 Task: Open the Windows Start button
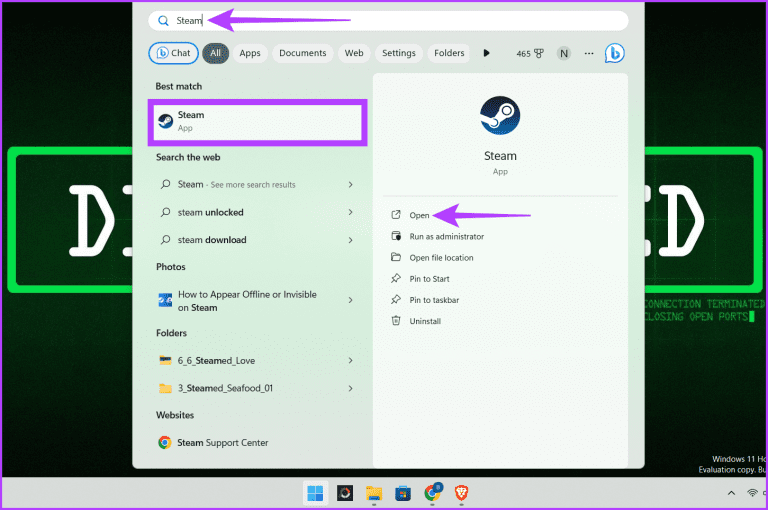click(x=315, y=493)
